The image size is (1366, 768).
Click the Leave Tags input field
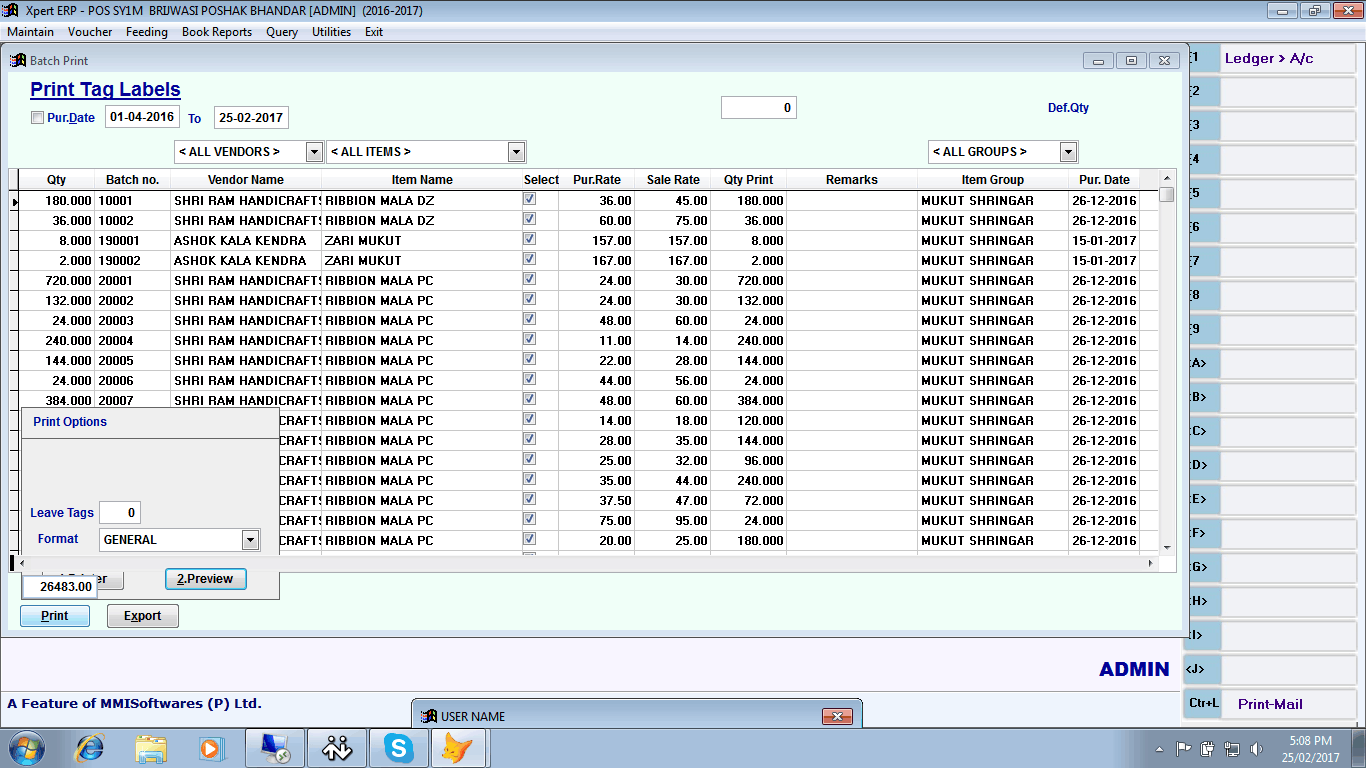(x=120, y=513)
